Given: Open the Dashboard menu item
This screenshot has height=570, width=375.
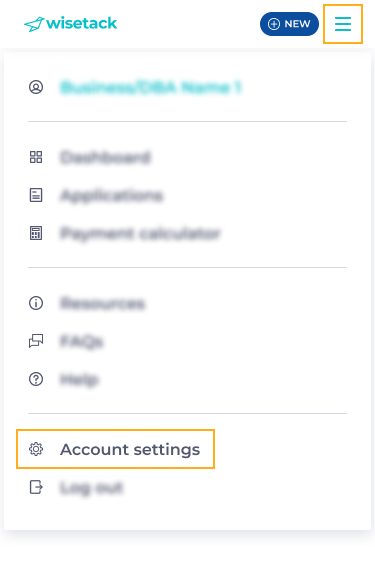Looking at the screenshot, I should (x=105, y=157).
